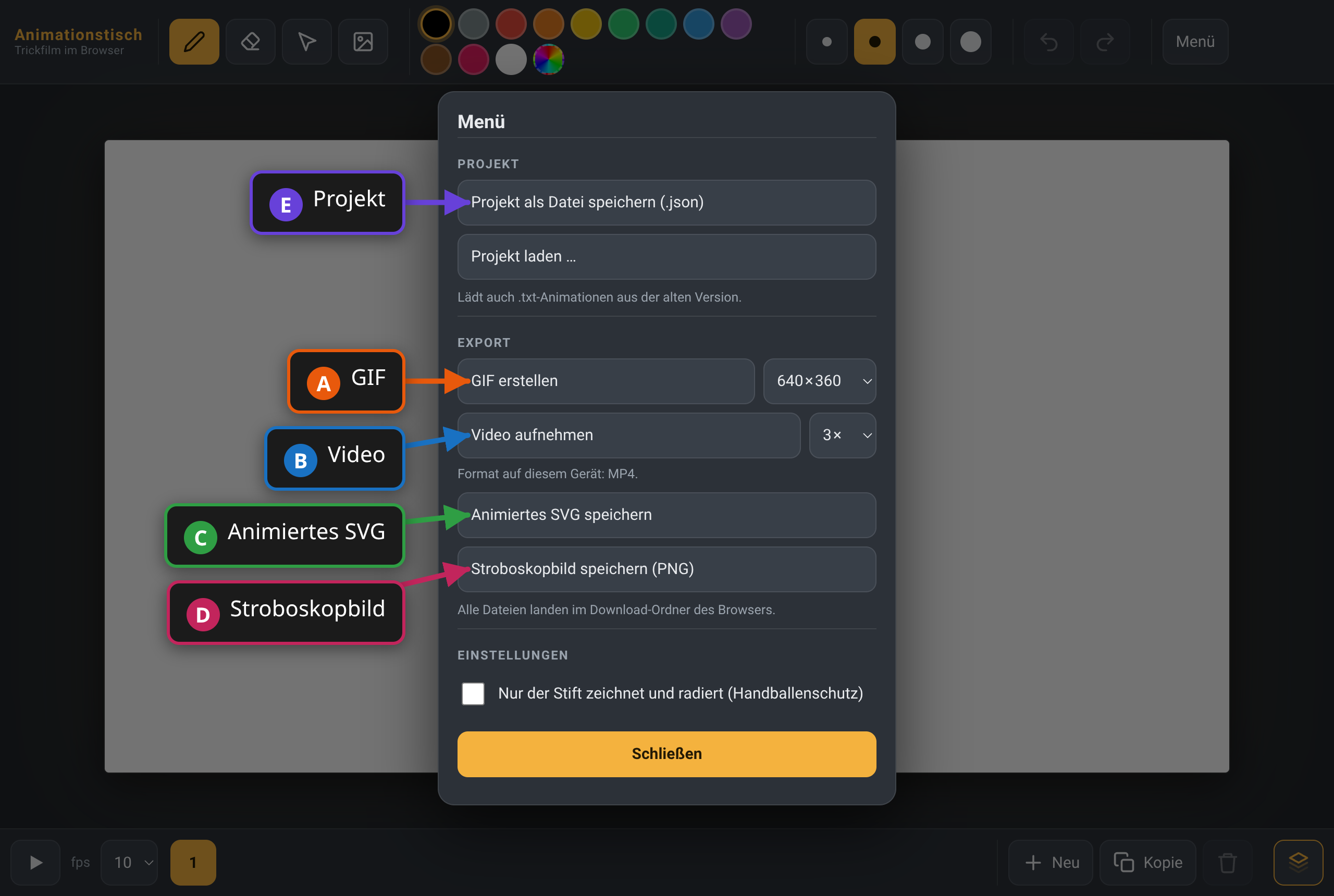Viewport: 1334px width, 896px height.
Task: Pick the dark gray color swatch
Action: (473, 24)
